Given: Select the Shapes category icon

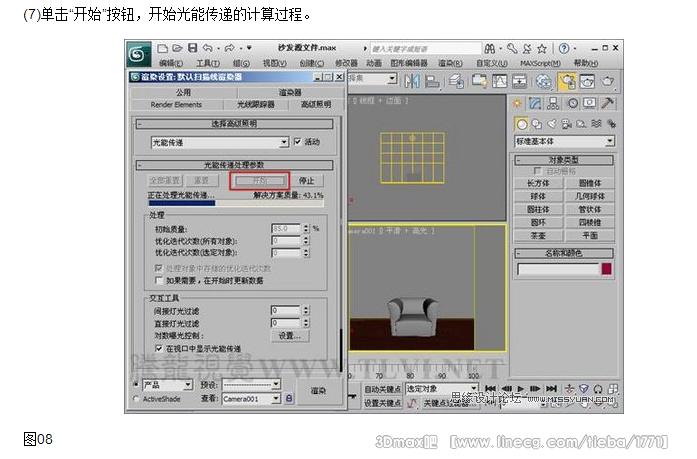Looking at the screenshot, I should click(537, 124).
